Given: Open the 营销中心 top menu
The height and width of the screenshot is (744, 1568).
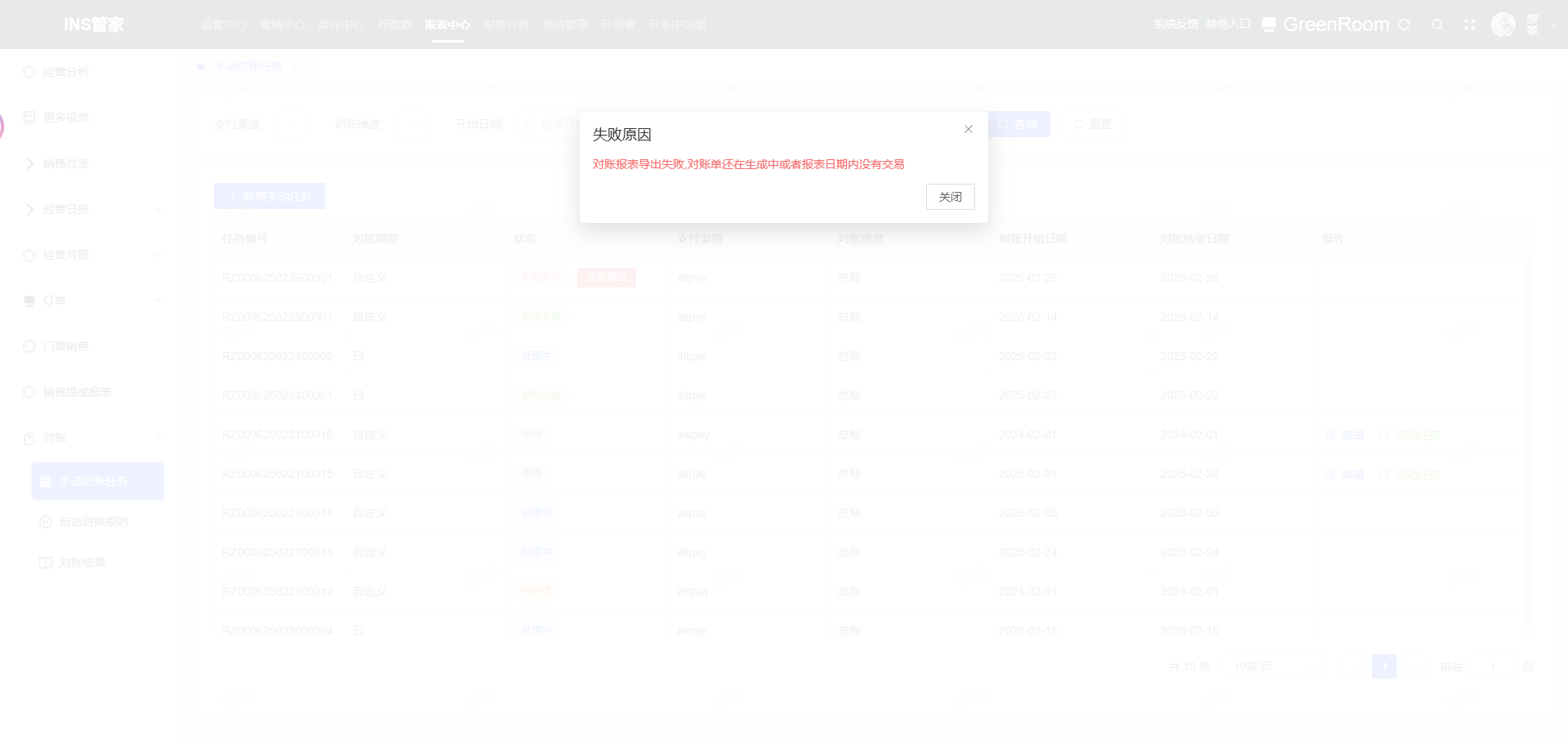Looking at the screenshot, I should coord(283,25).
